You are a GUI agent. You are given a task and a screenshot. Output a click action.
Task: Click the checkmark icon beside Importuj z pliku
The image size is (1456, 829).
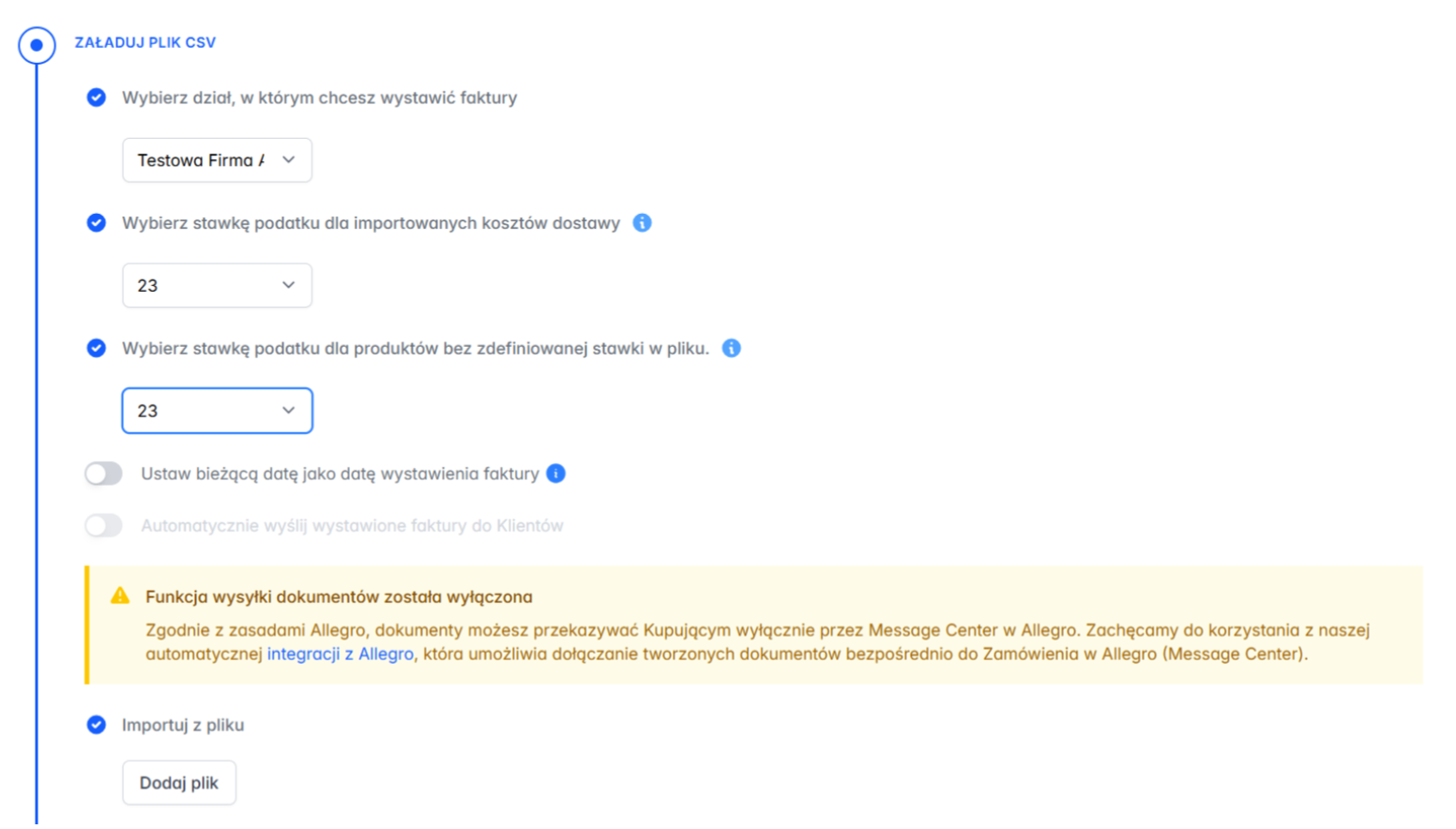tap(97, 725)
